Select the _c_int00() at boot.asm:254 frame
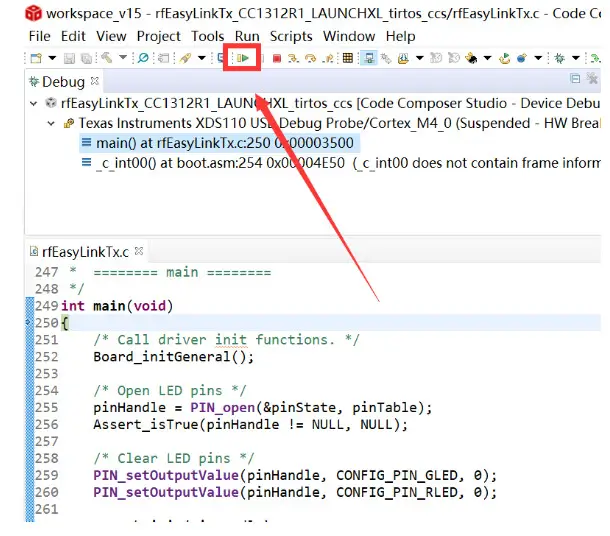The width and height of the screenshot is (610, 536). coord(340,163)
